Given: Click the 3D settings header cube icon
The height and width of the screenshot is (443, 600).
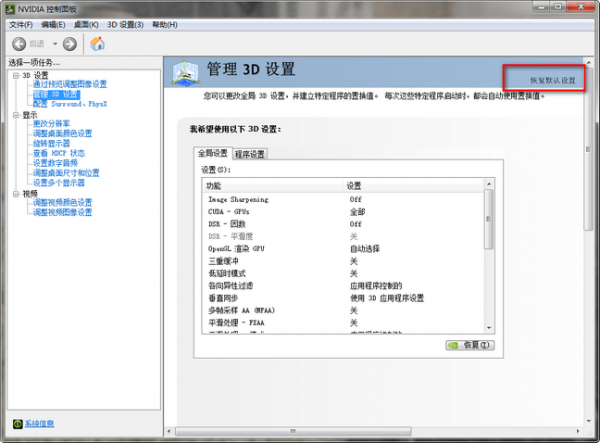Looking at the screenshot, I should [185, 72].
